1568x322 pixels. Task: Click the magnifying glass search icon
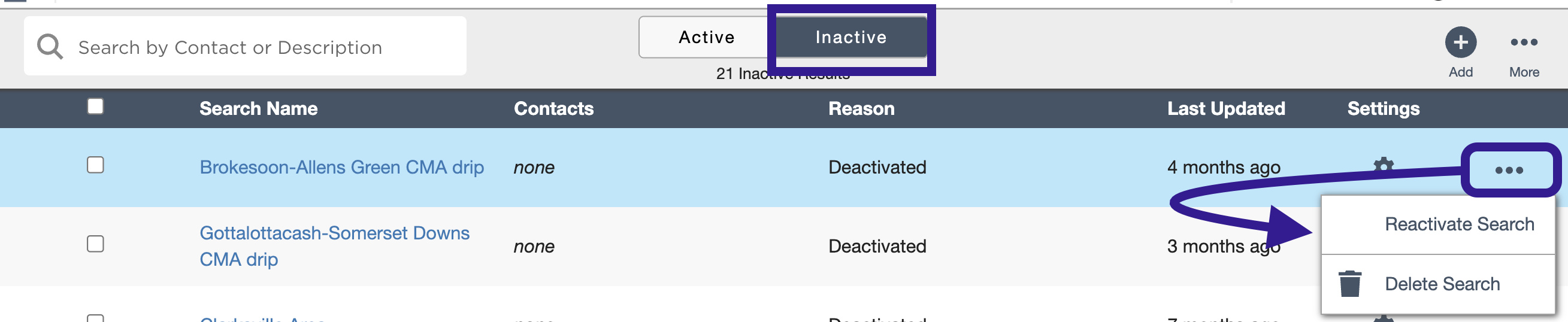coord(50,46)
